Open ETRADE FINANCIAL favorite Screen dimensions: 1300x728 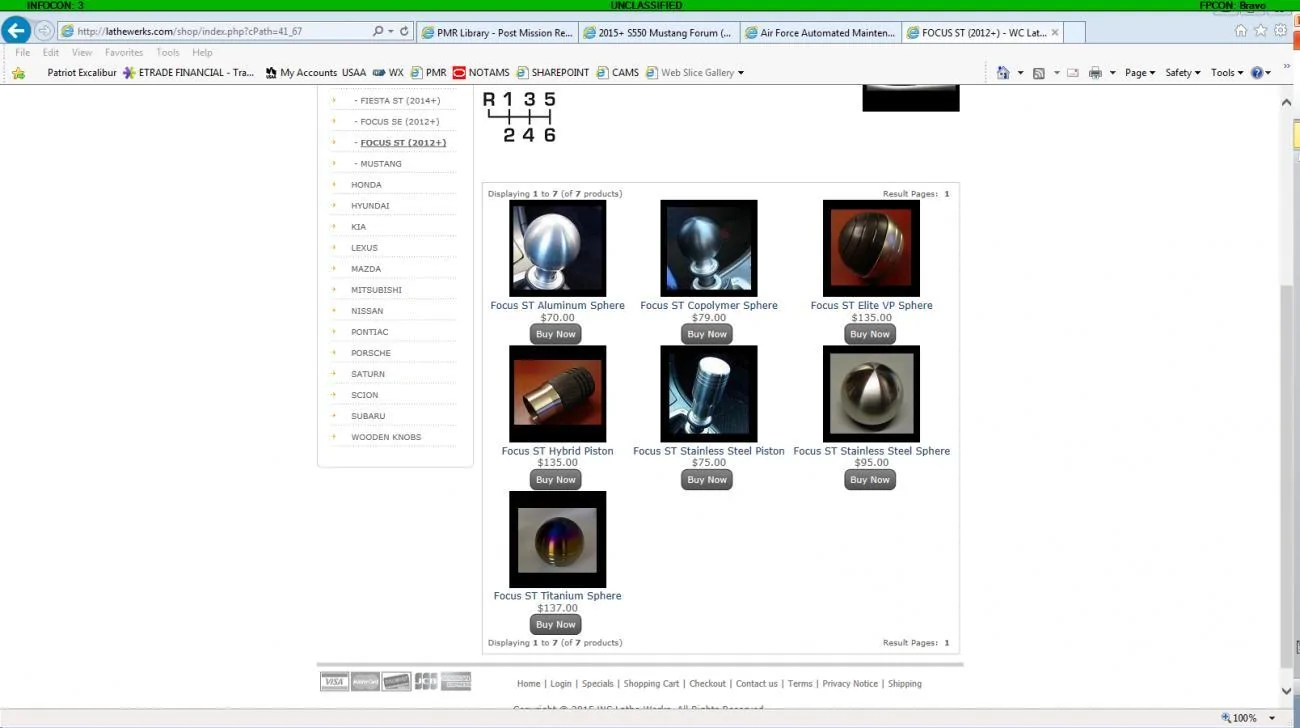click(x=188, y=73)
